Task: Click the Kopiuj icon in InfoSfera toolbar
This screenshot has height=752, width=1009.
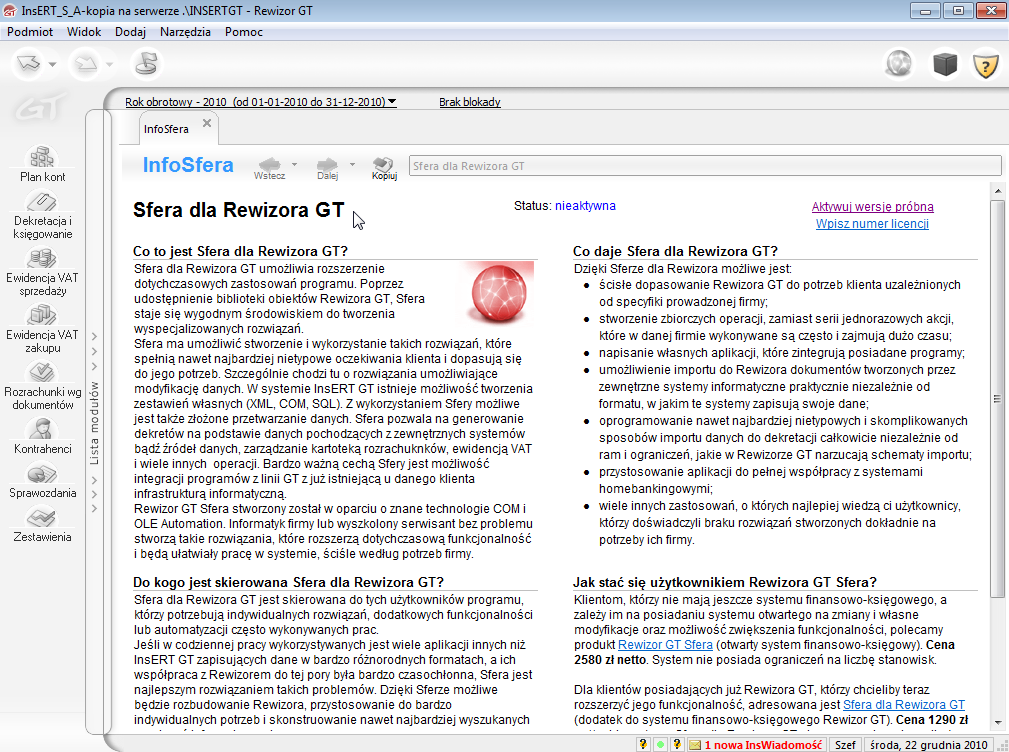Action: tap(384, 167)
